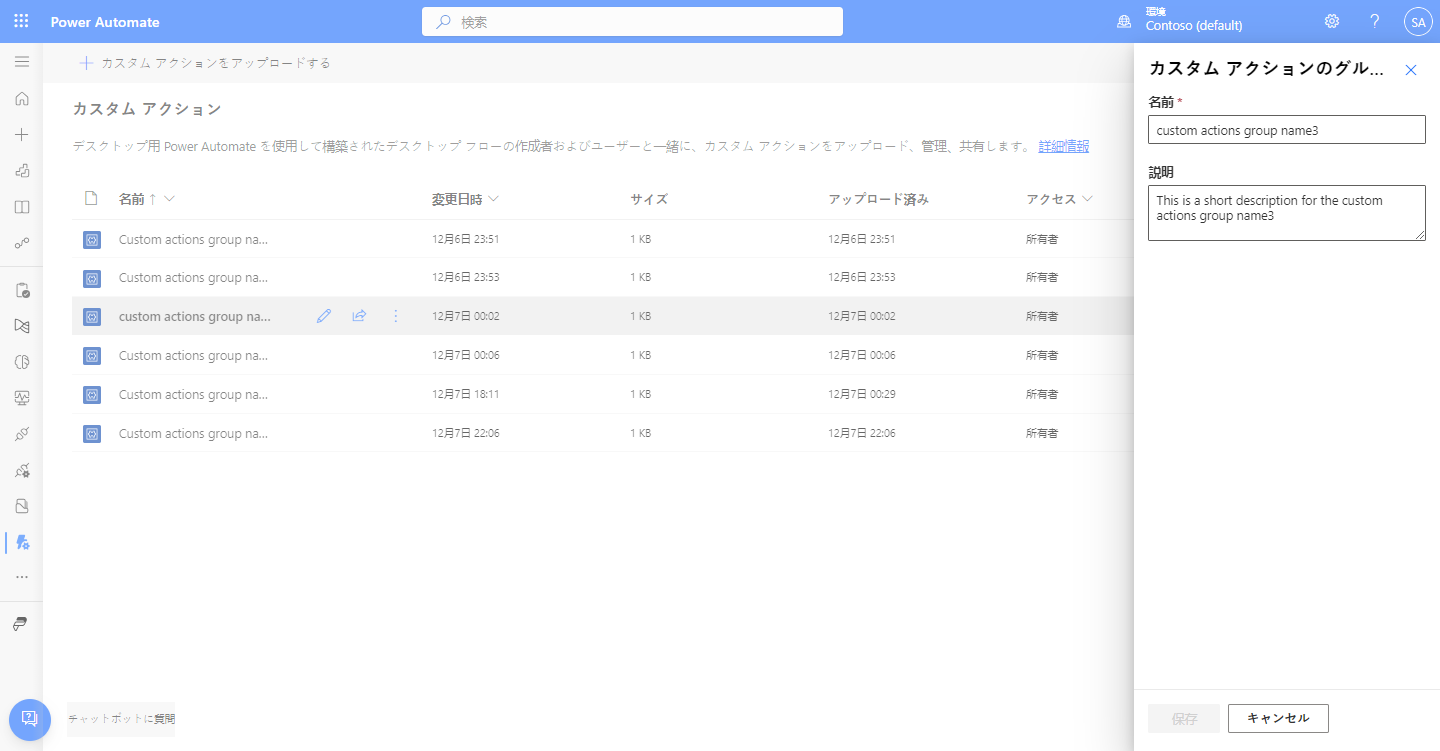The width and height of the screenshot is (1440, 751).
Task: Click the カスタム アクション page heading
Action: click(147, 108)
